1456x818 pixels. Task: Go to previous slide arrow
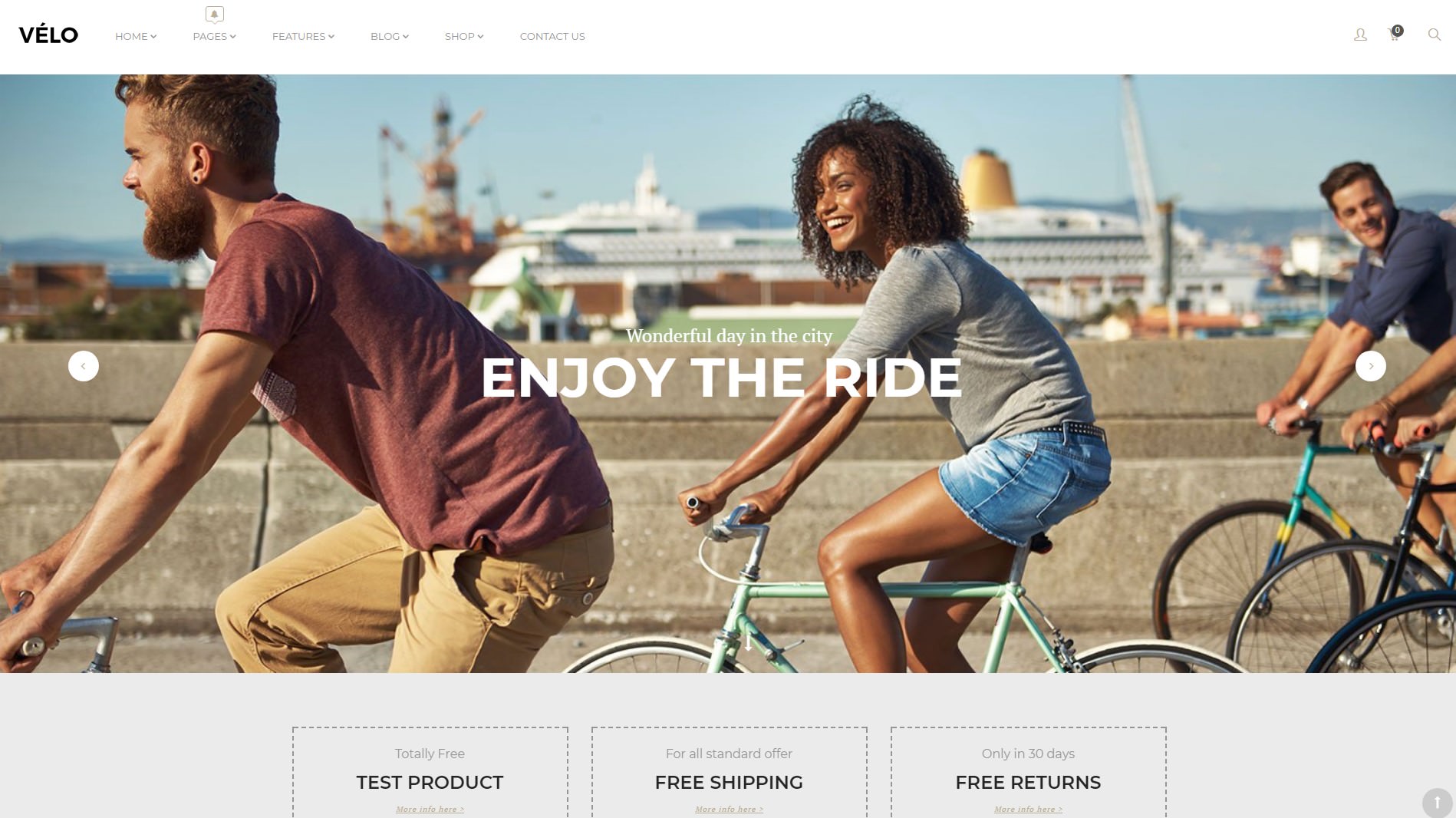(x=84, y=366)
